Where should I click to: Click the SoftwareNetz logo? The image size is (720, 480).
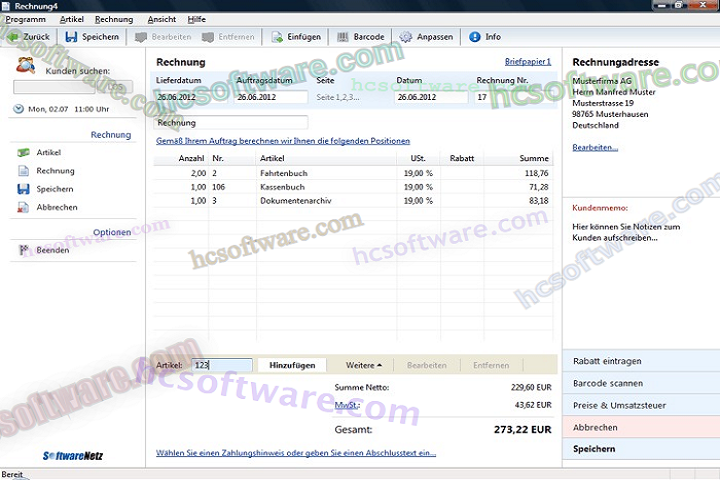click(x=73, y=456)
